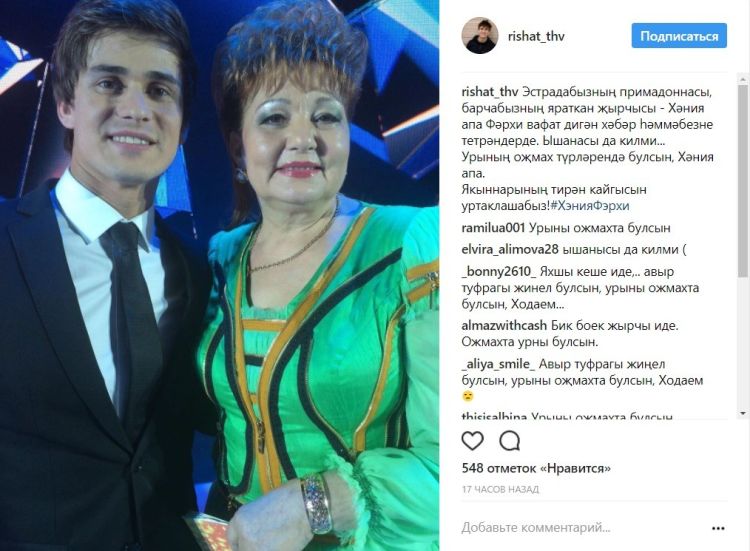Open almazwithcash commenter profile
The image size is (750, 551).
point(504,326)
